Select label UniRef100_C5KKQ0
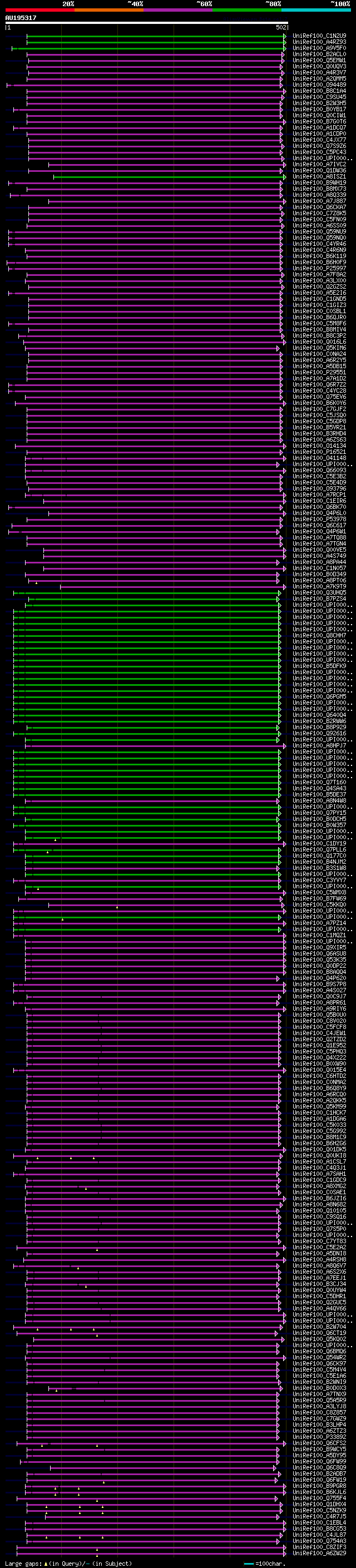Viewport: 356px width, 1568px height. point(319,905)
